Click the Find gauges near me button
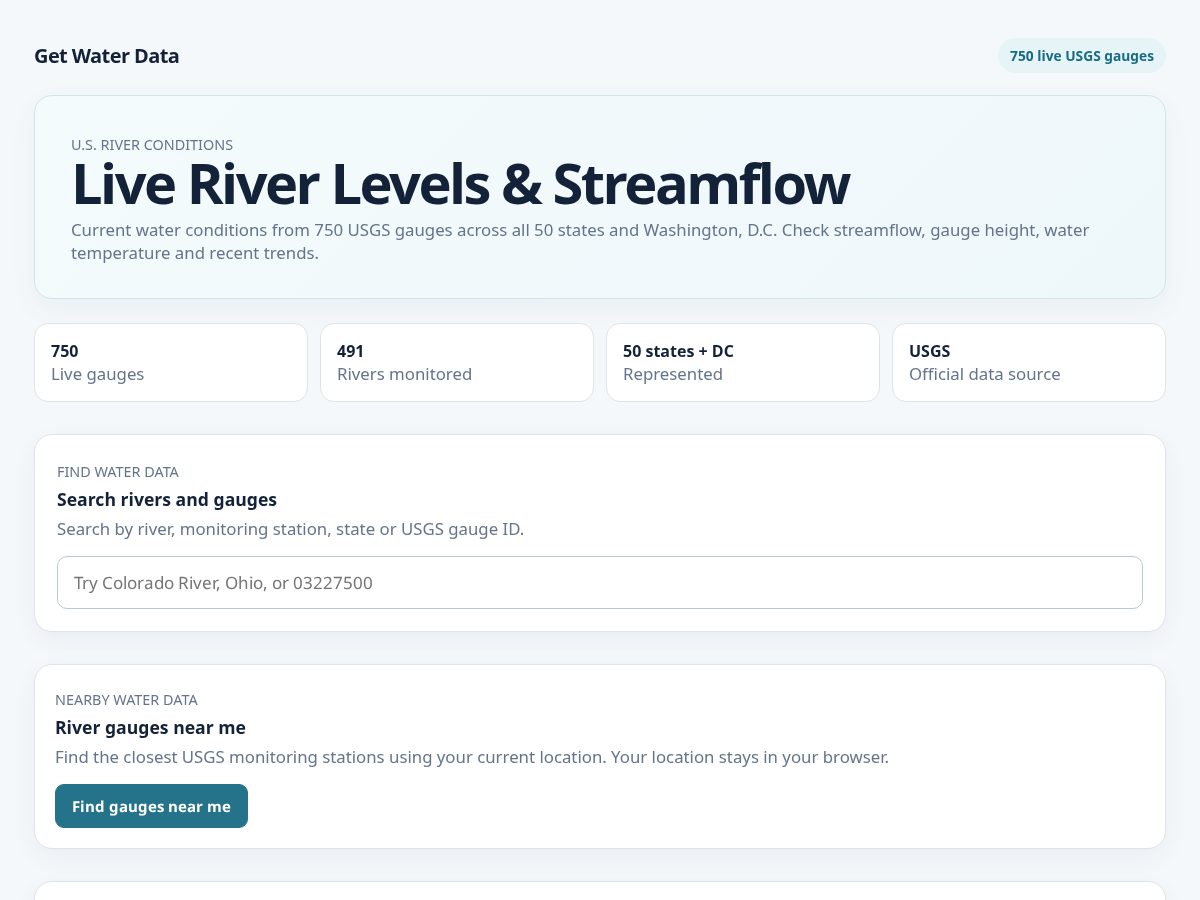The height and width of the screenshot is (900, 1200). [151, 806]
